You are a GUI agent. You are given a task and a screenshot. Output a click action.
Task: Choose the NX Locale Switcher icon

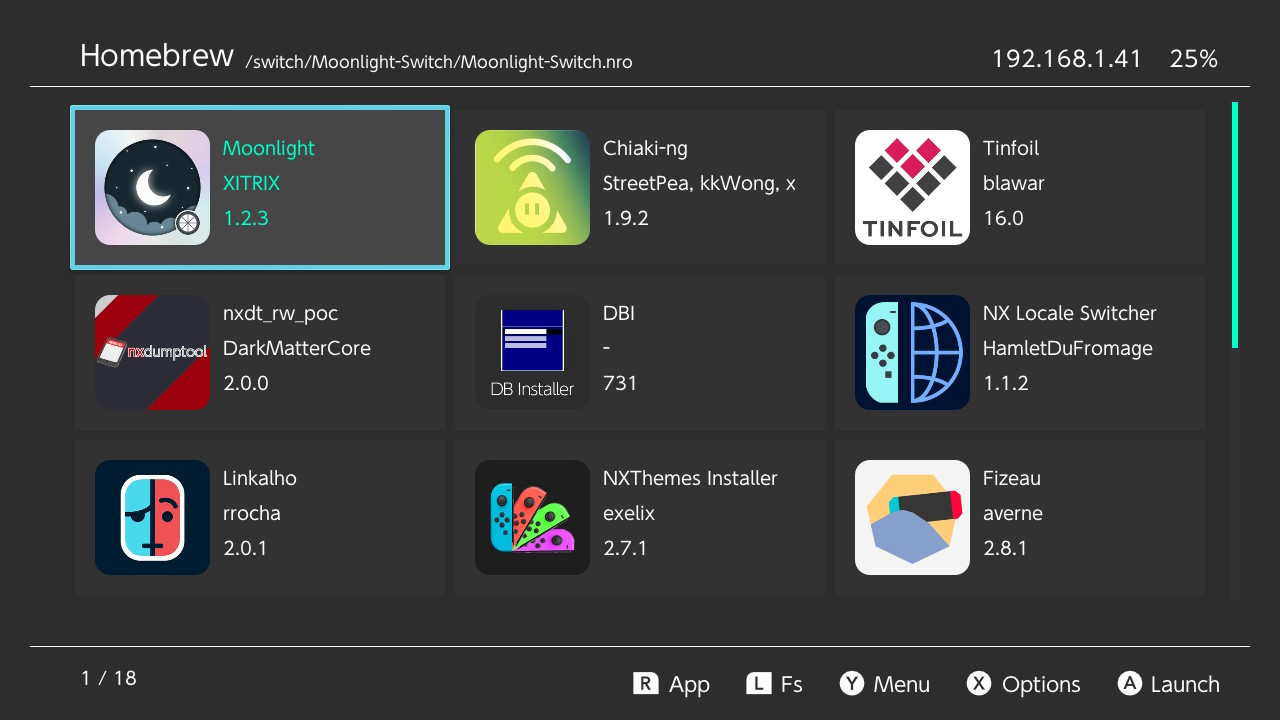tap(912, 352)
